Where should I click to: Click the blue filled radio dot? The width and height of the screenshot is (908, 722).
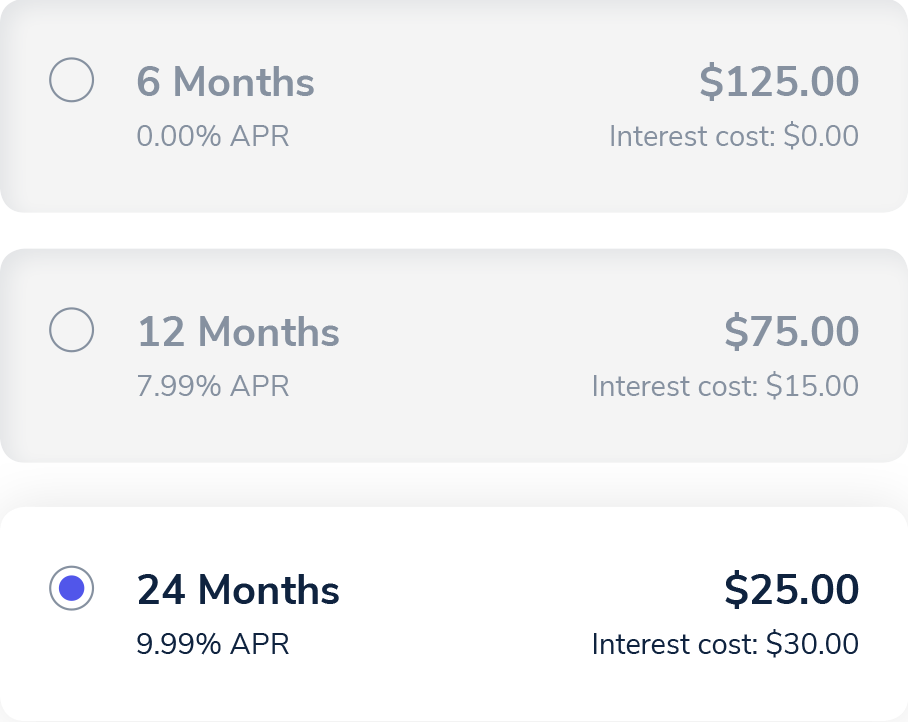tap(72, 589)
